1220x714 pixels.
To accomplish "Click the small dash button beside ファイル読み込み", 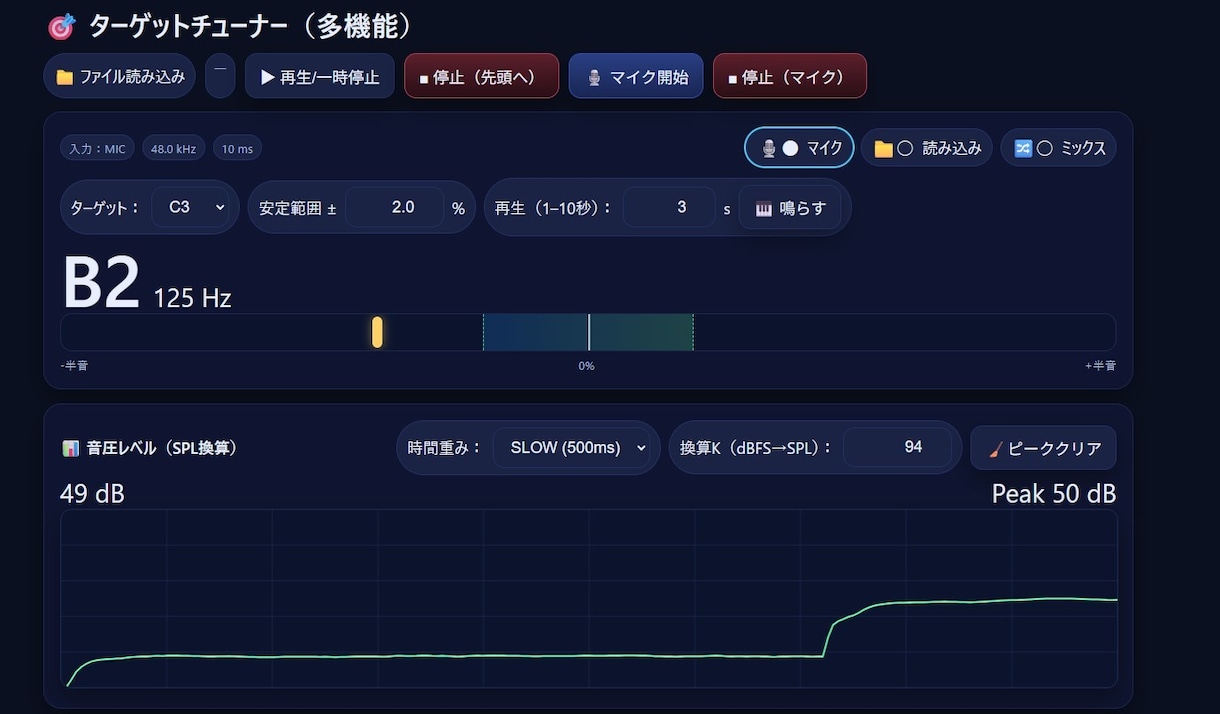I will 220,76.
